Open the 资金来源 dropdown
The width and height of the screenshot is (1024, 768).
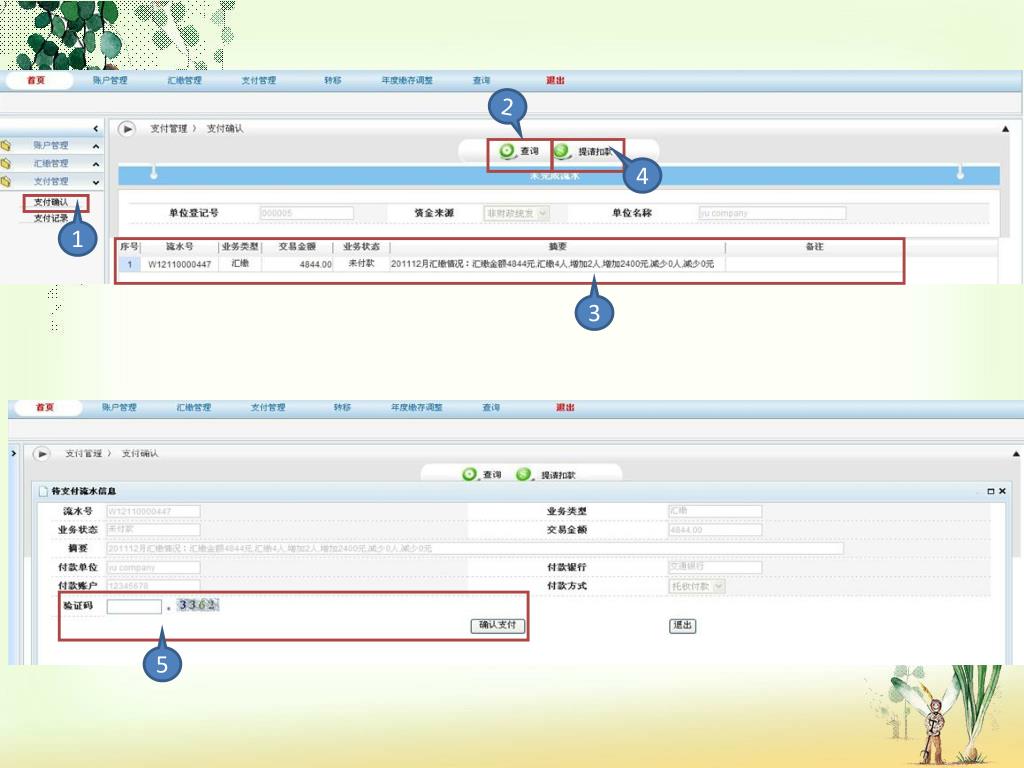[543, 213]
